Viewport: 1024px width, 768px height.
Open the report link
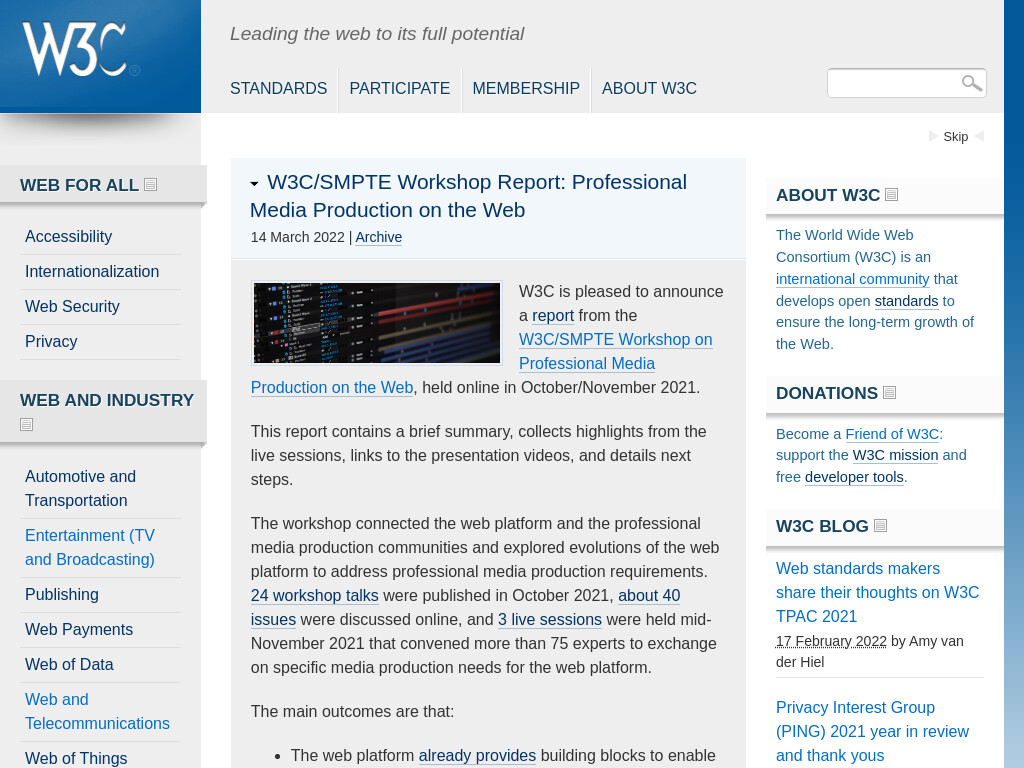553,315
